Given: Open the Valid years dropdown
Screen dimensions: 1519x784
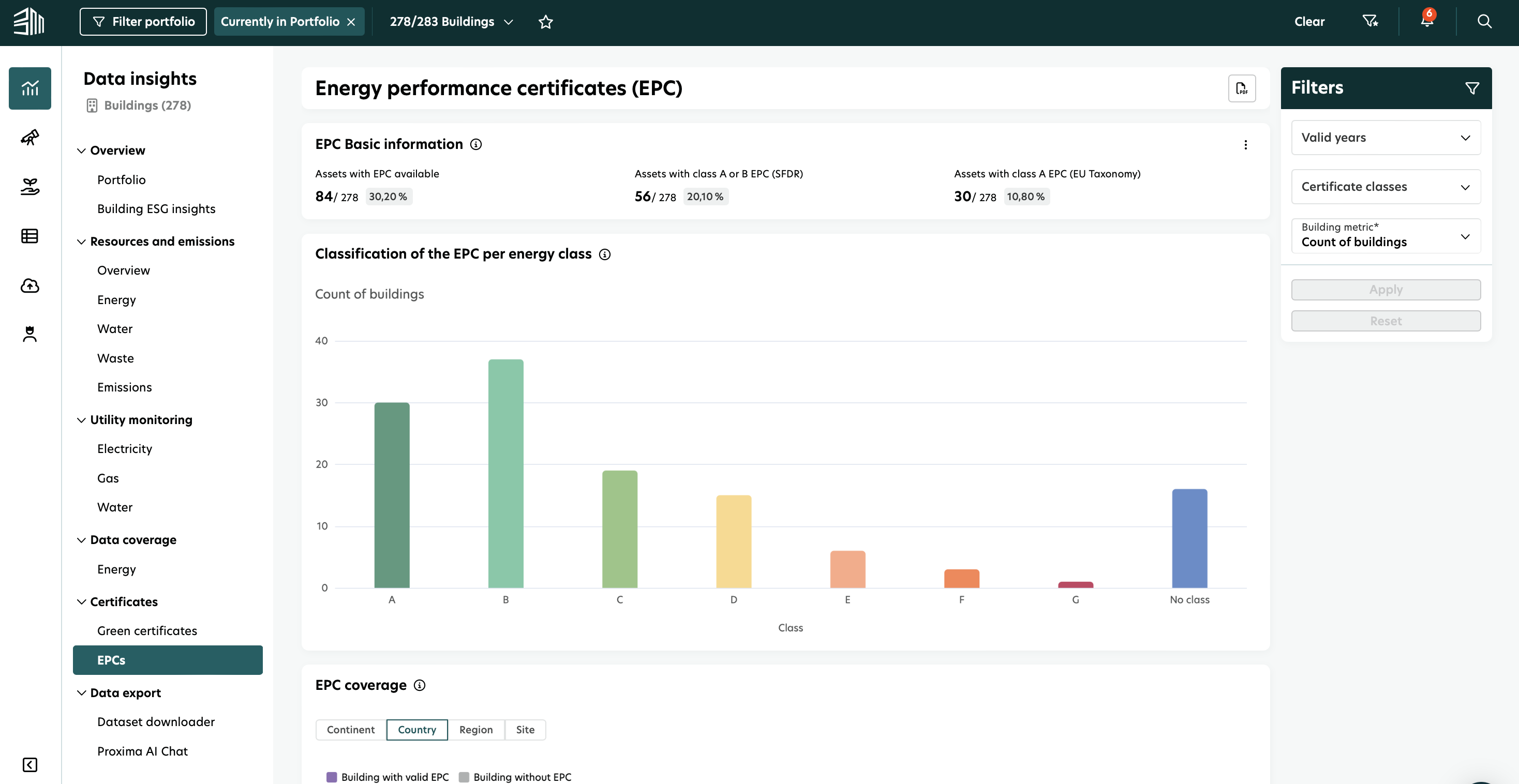Looking at the screenshot, I should [x=1385, y=138].
